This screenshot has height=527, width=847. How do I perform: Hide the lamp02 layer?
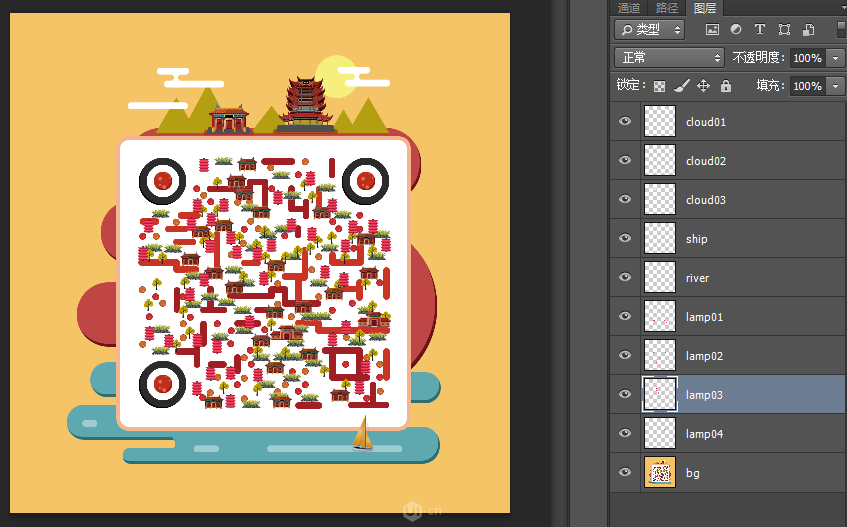(625, 355)
